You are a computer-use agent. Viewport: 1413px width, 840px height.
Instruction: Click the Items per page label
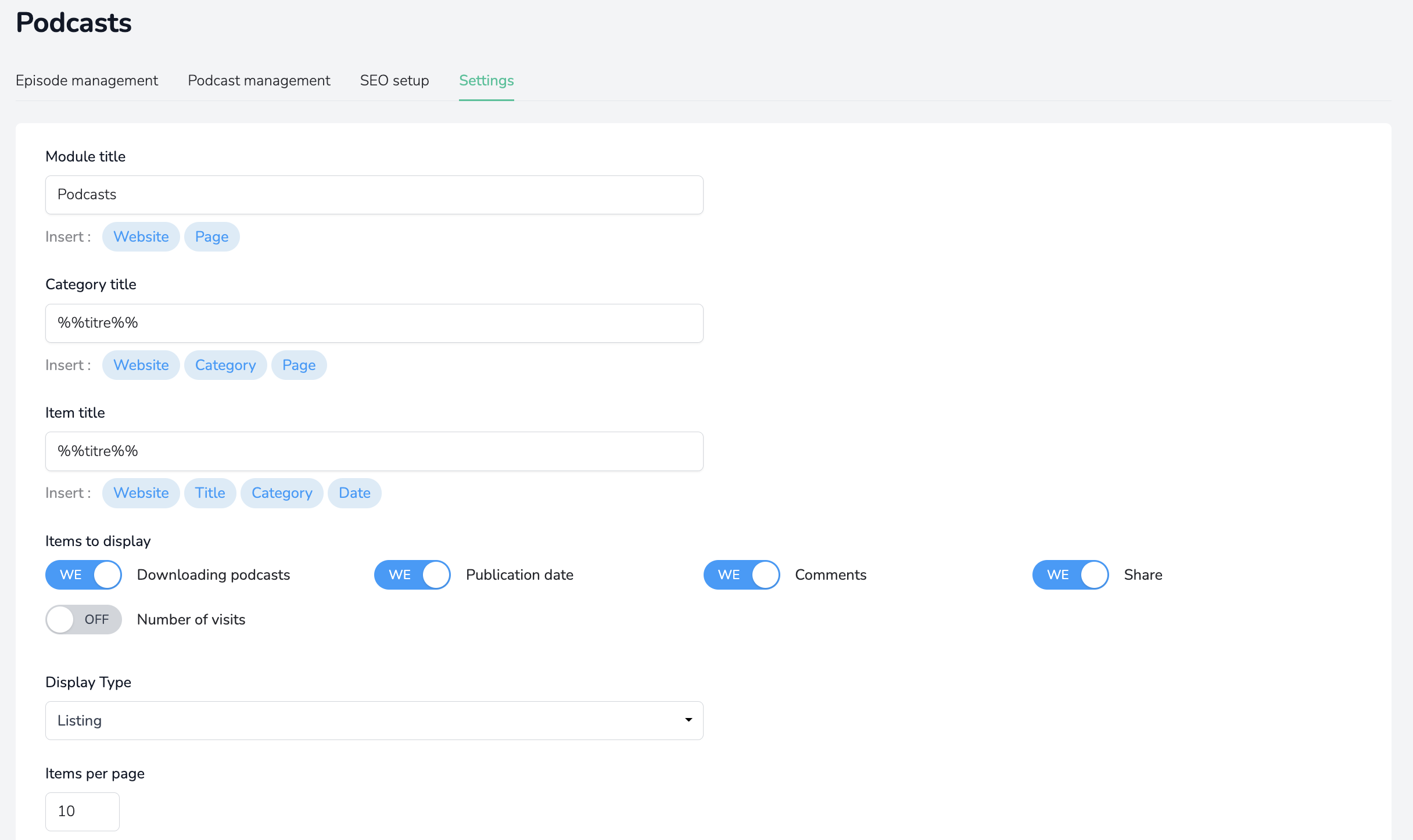[x=95, y=773]
